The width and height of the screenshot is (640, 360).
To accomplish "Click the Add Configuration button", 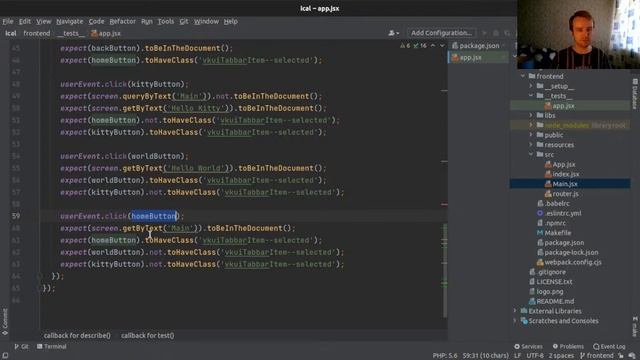I will (x=441, y=33).
